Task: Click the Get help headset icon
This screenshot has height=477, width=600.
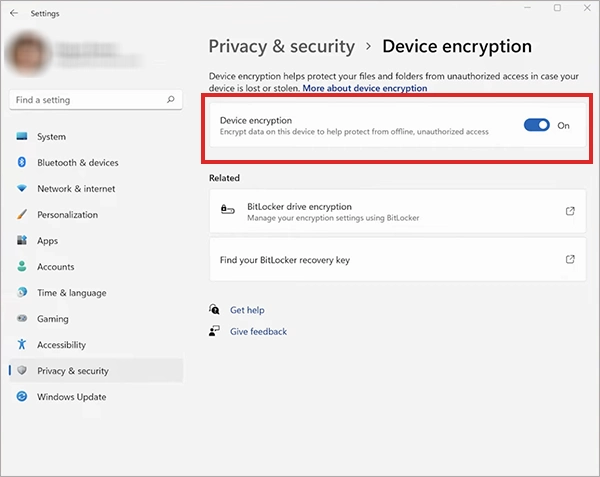Action: coord(214,309)
